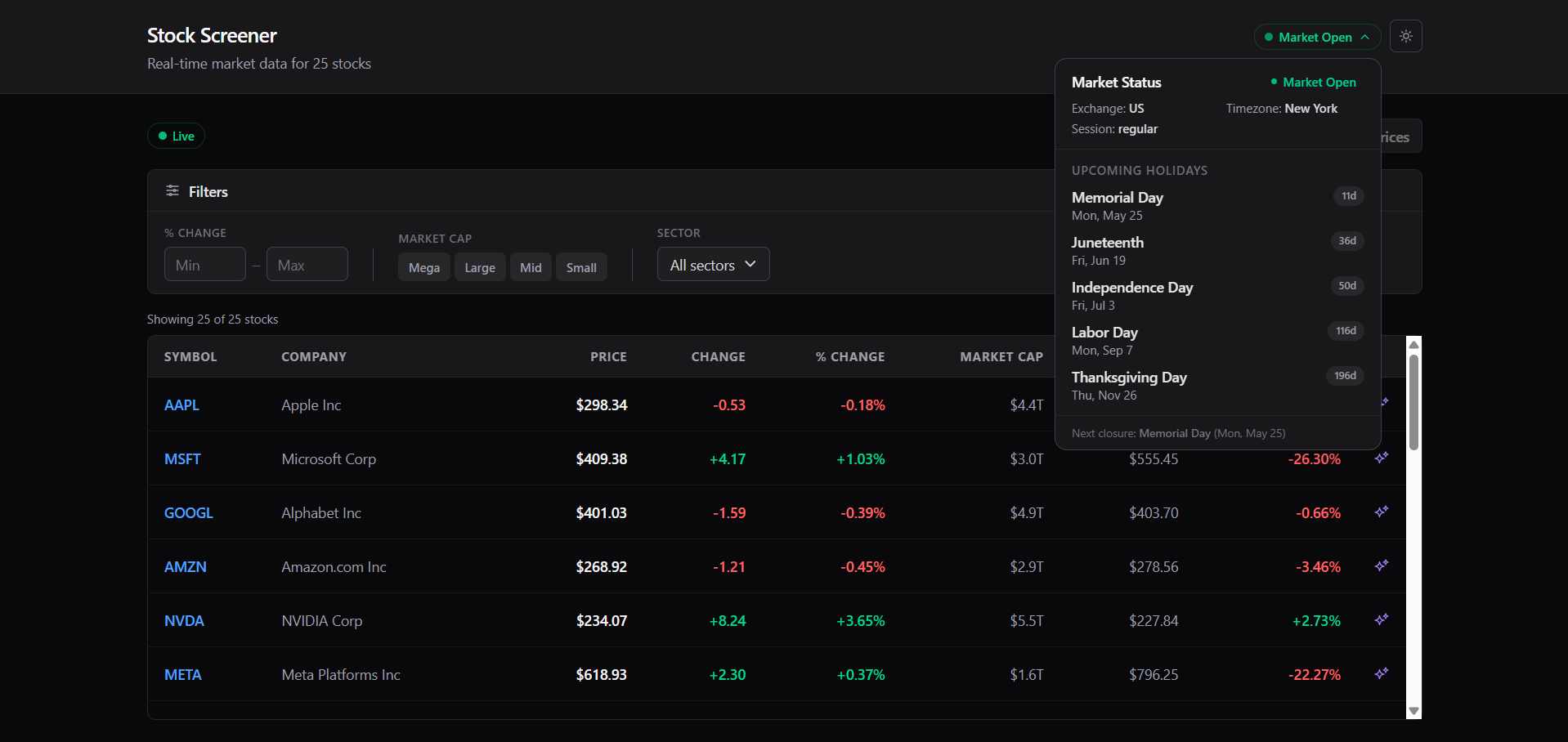
Task: Click the Meta Platforms Inc company name
Action: (x=341, y=674)
